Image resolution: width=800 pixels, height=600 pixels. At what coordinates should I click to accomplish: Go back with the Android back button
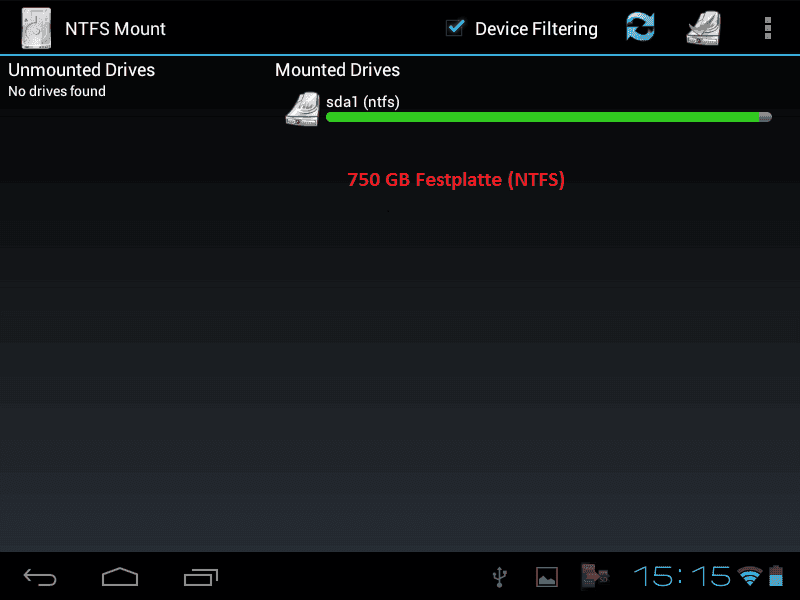pos(40,578)
